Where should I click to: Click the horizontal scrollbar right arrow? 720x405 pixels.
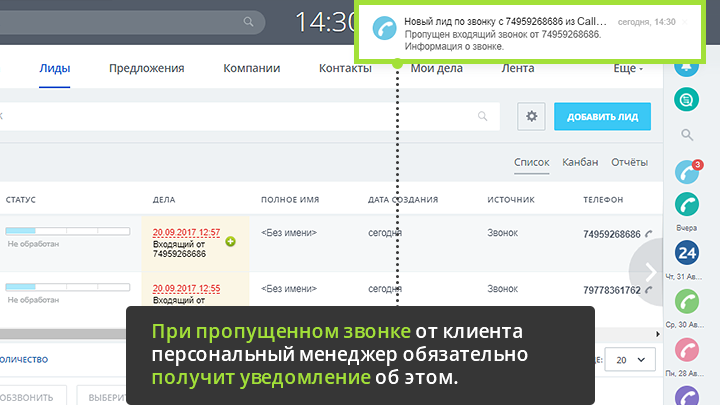tap(658, 334)
